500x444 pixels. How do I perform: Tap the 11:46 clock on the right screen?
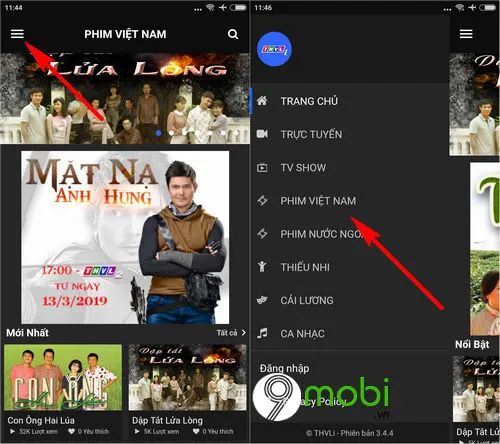pyautogui.click(x=263, y=7)
